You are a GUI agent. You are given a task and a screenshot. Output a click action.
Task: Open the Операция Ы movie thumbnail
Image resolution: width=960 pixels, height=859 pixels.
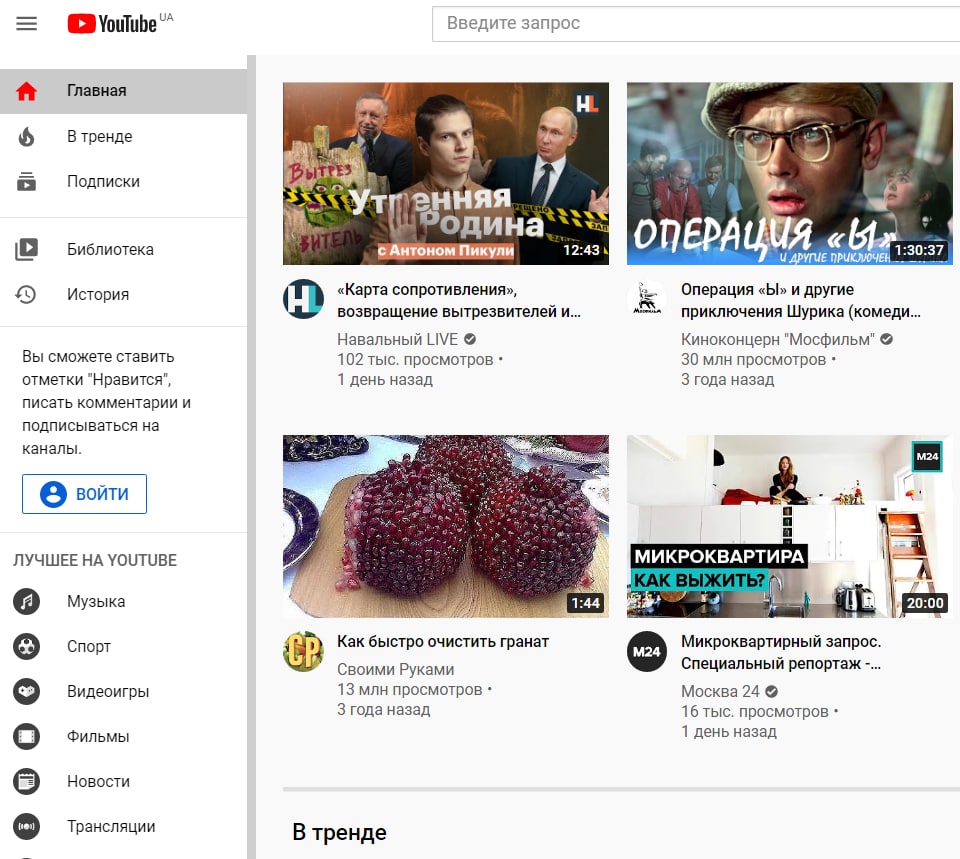pyautogui.click(x=790, y=173)
